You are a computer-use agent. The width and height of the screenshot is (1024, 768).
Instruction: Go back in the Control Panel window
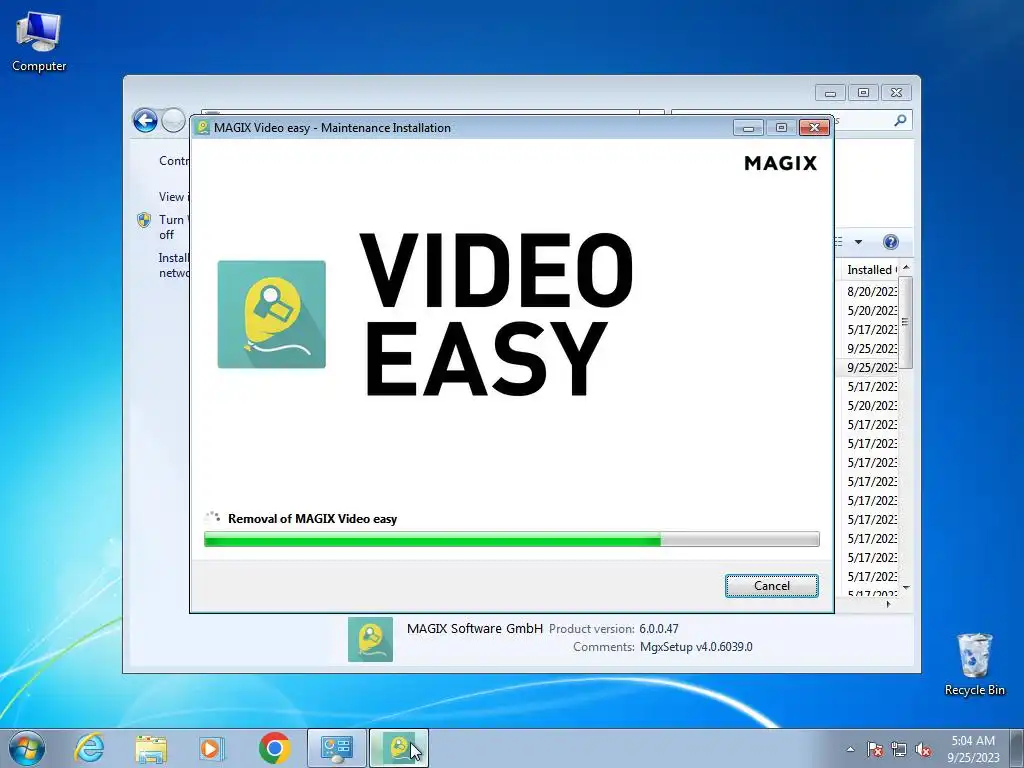145,121
